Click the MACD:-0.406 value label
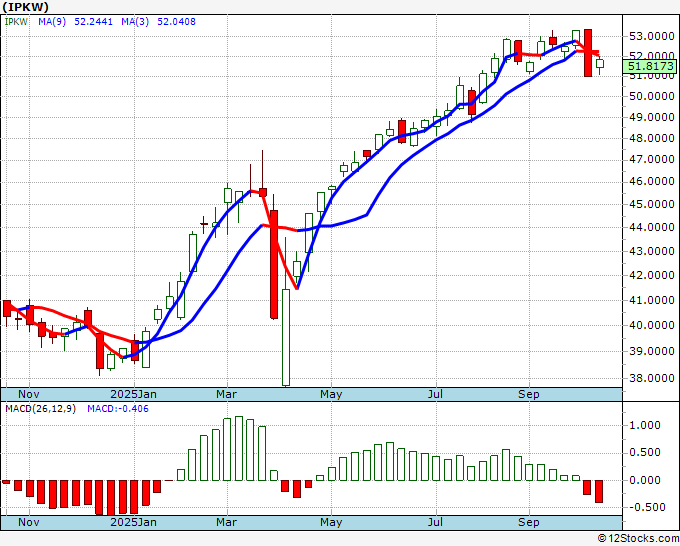Viewport: 680px width, 546px height. 118,409
